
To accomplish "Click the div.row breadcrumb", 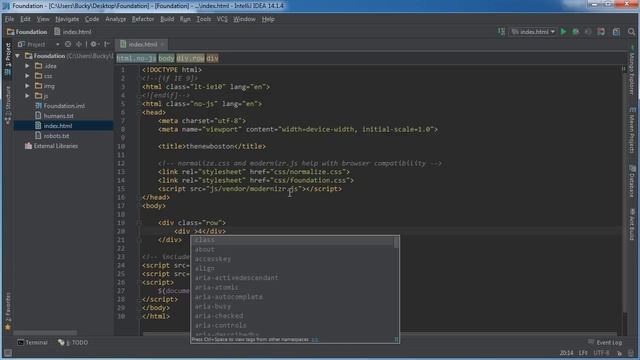I will point(190,58).
